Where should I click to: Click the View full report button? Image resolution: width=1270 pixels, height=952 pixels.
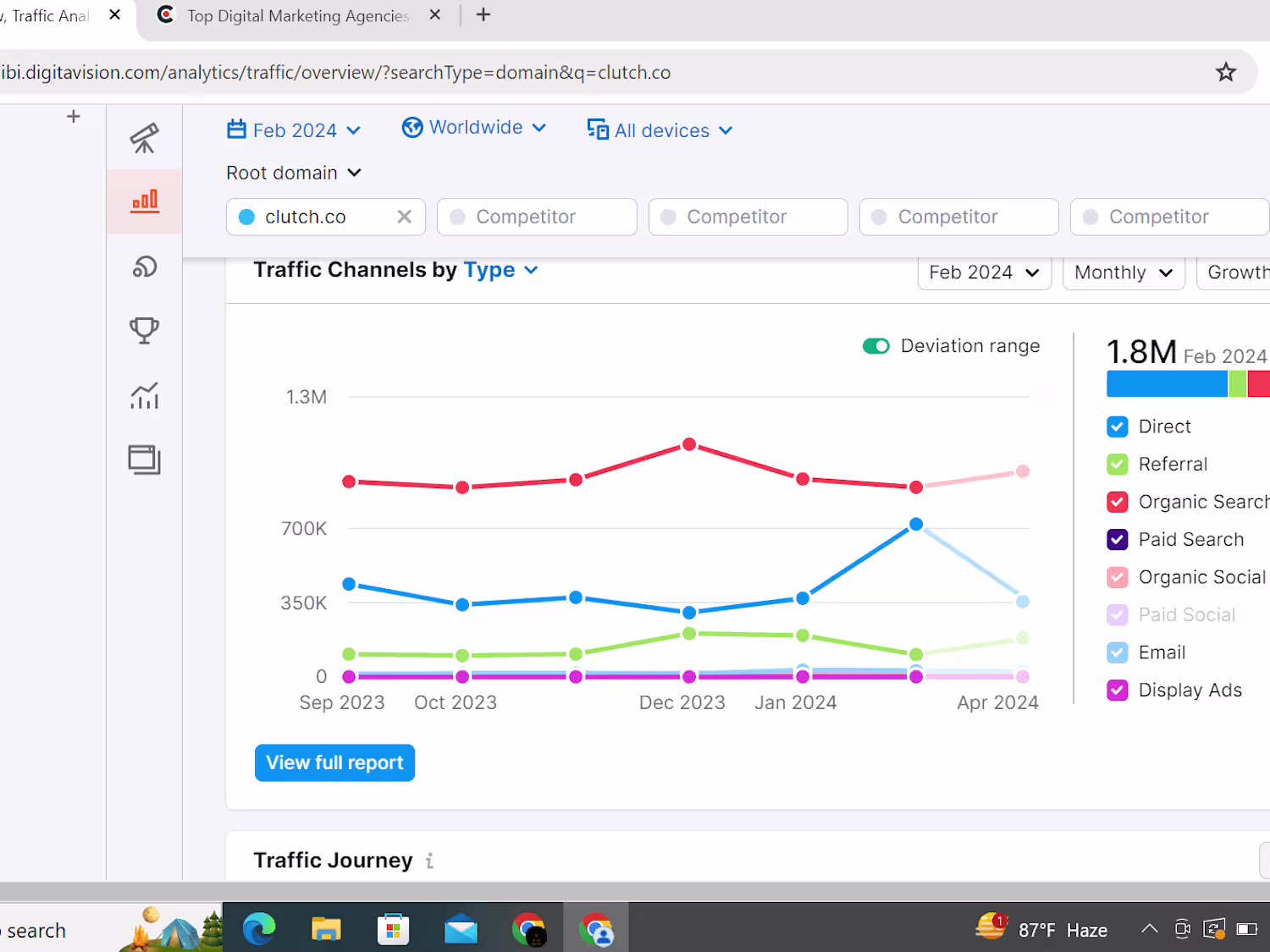(x=334, y=762)
